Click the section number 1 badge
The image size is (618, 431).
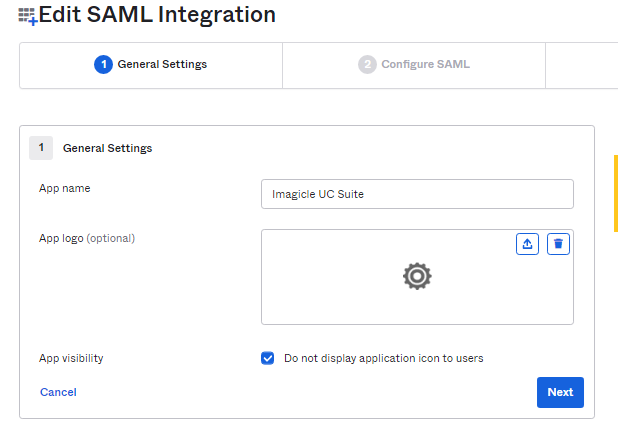click(x=41, y=148)
